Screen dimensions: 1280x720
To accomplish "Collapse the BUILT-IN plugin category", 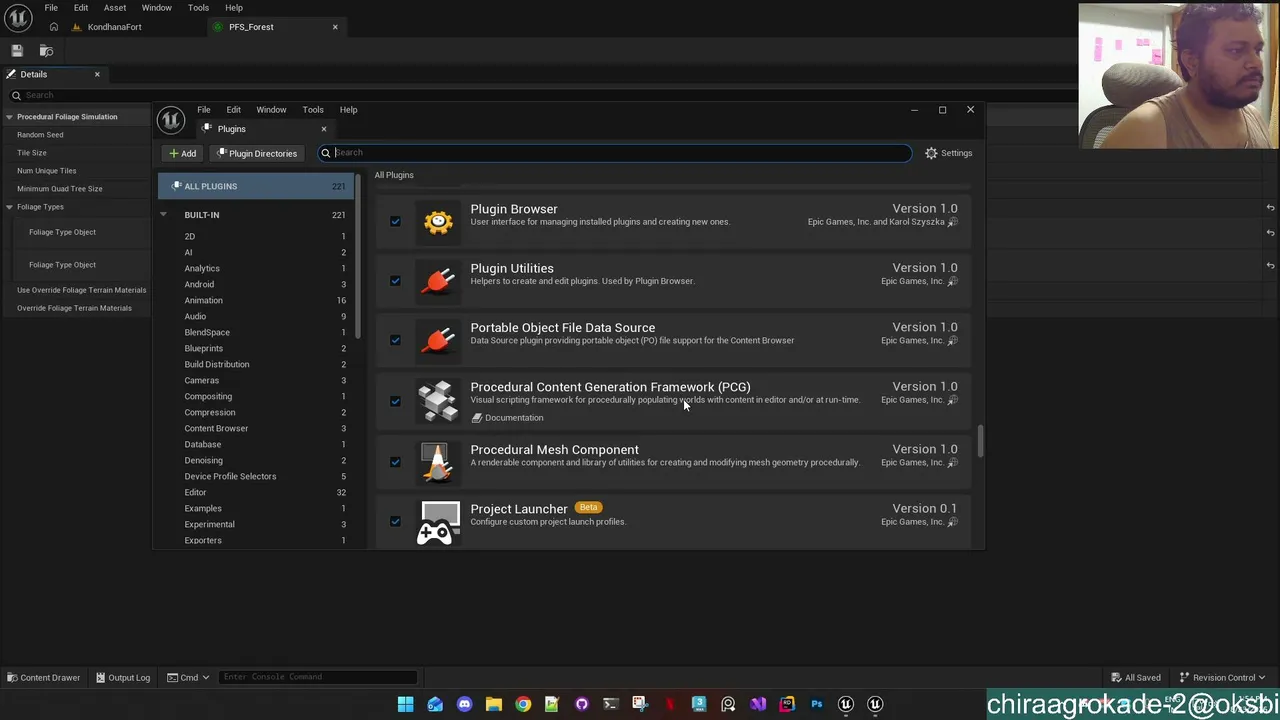I will click(x=163, y=215).
